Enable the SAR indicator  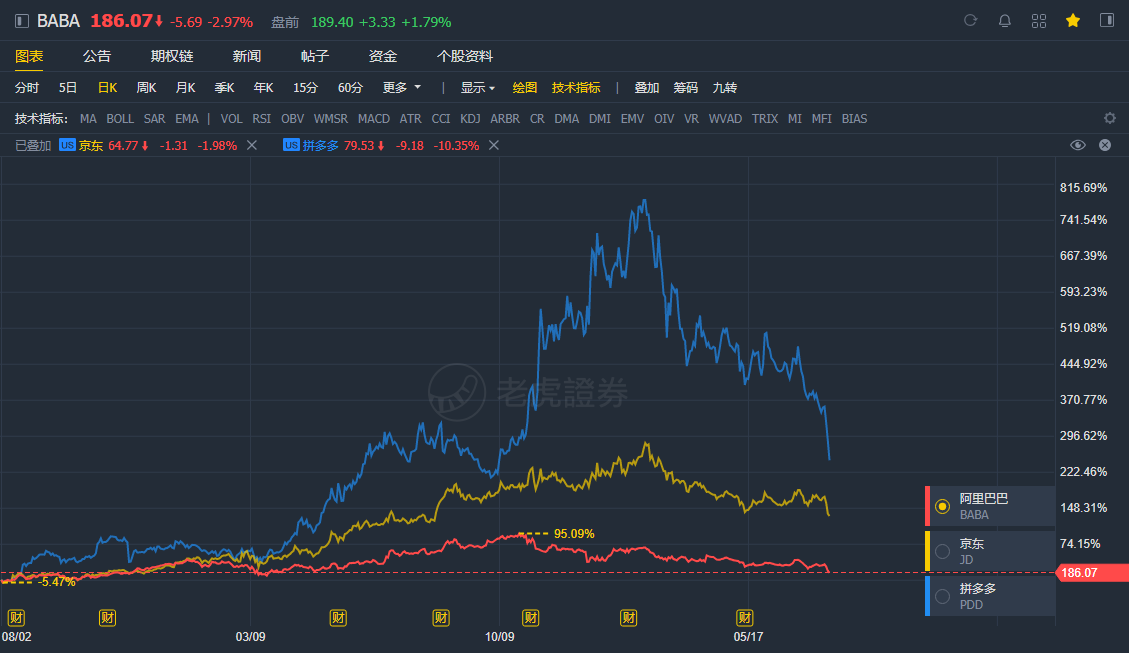pyautogui.click(x=154, y=119)
